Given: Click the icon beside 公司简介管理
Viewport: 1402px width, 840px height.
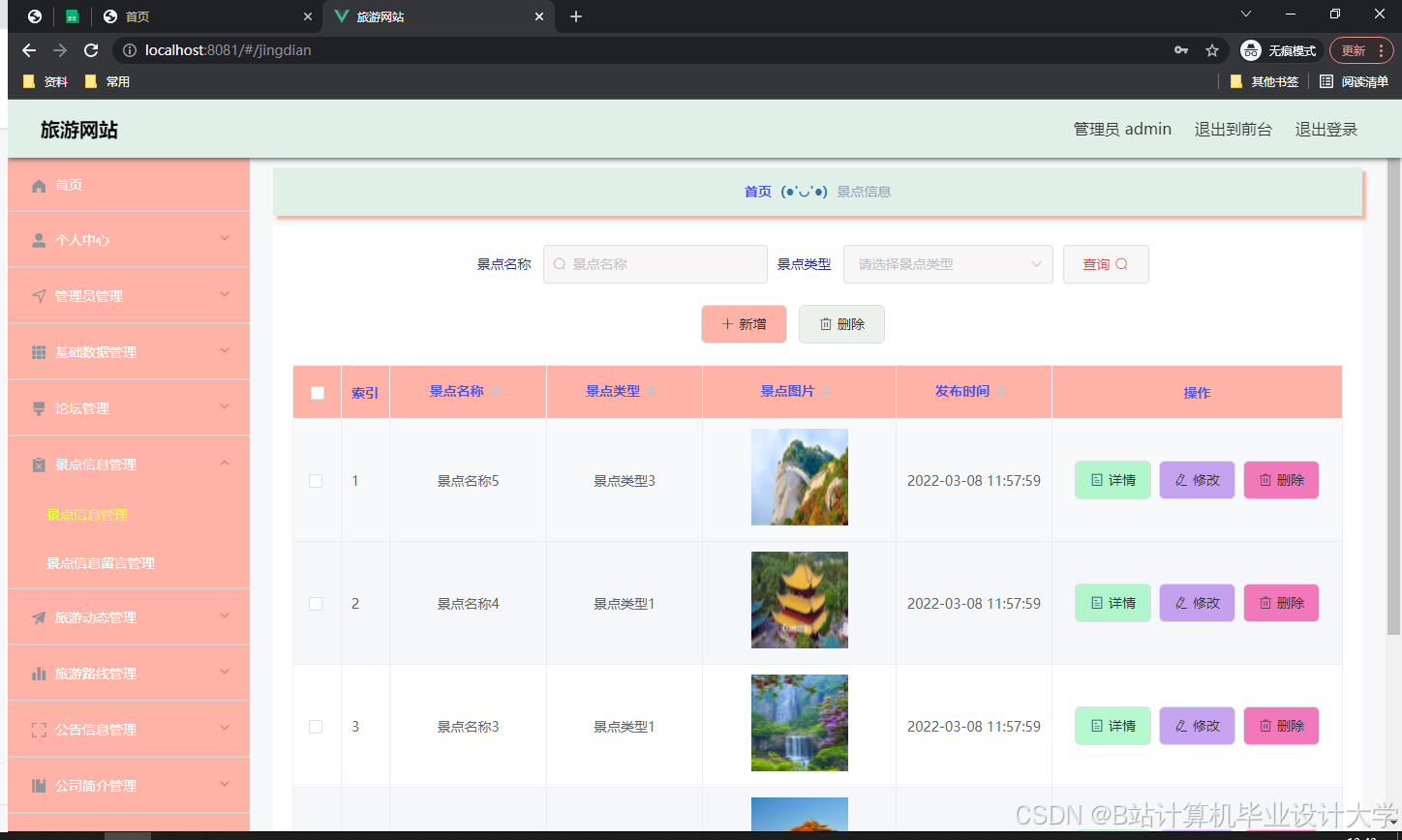Looking at the screenshot, I should coord(39,786).
